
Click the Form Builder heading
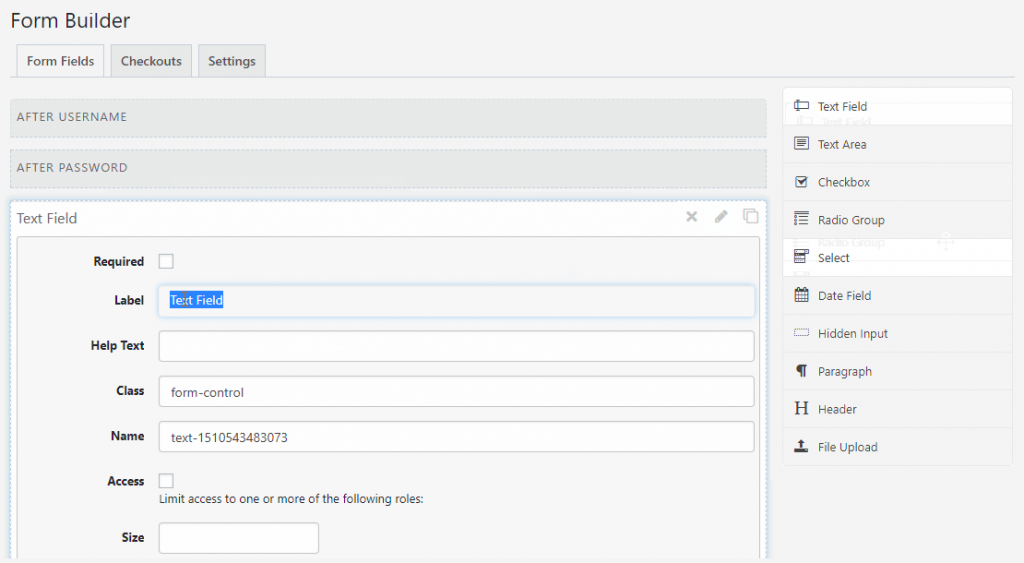(x=71, y=20)
